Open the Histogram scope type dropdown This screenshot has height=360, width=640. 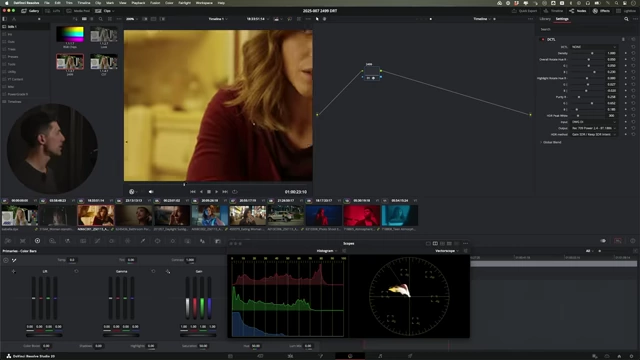click(327, 251)
